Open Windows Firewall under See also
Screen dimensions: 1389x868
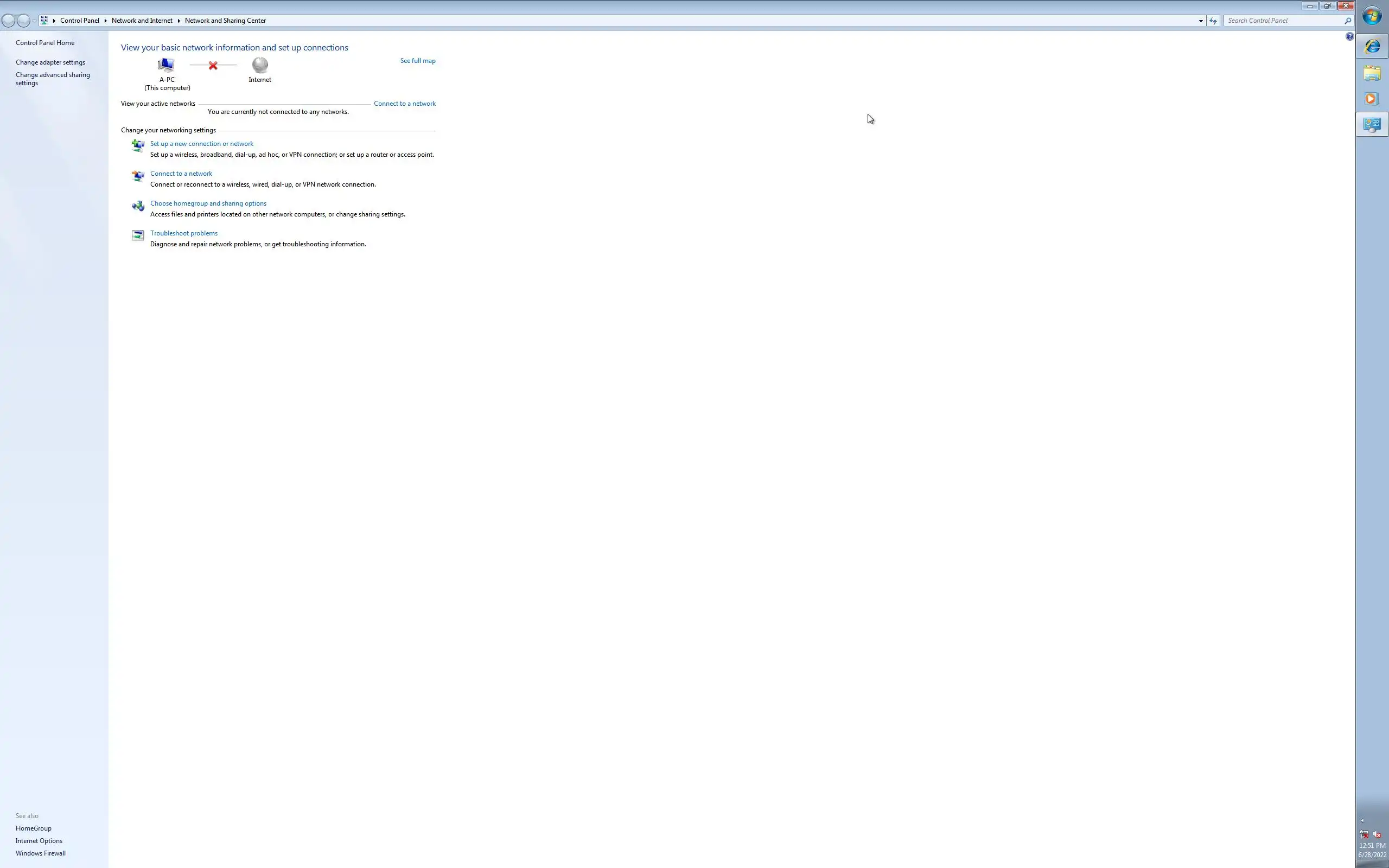pyautogui.click(x=40, y=853)
